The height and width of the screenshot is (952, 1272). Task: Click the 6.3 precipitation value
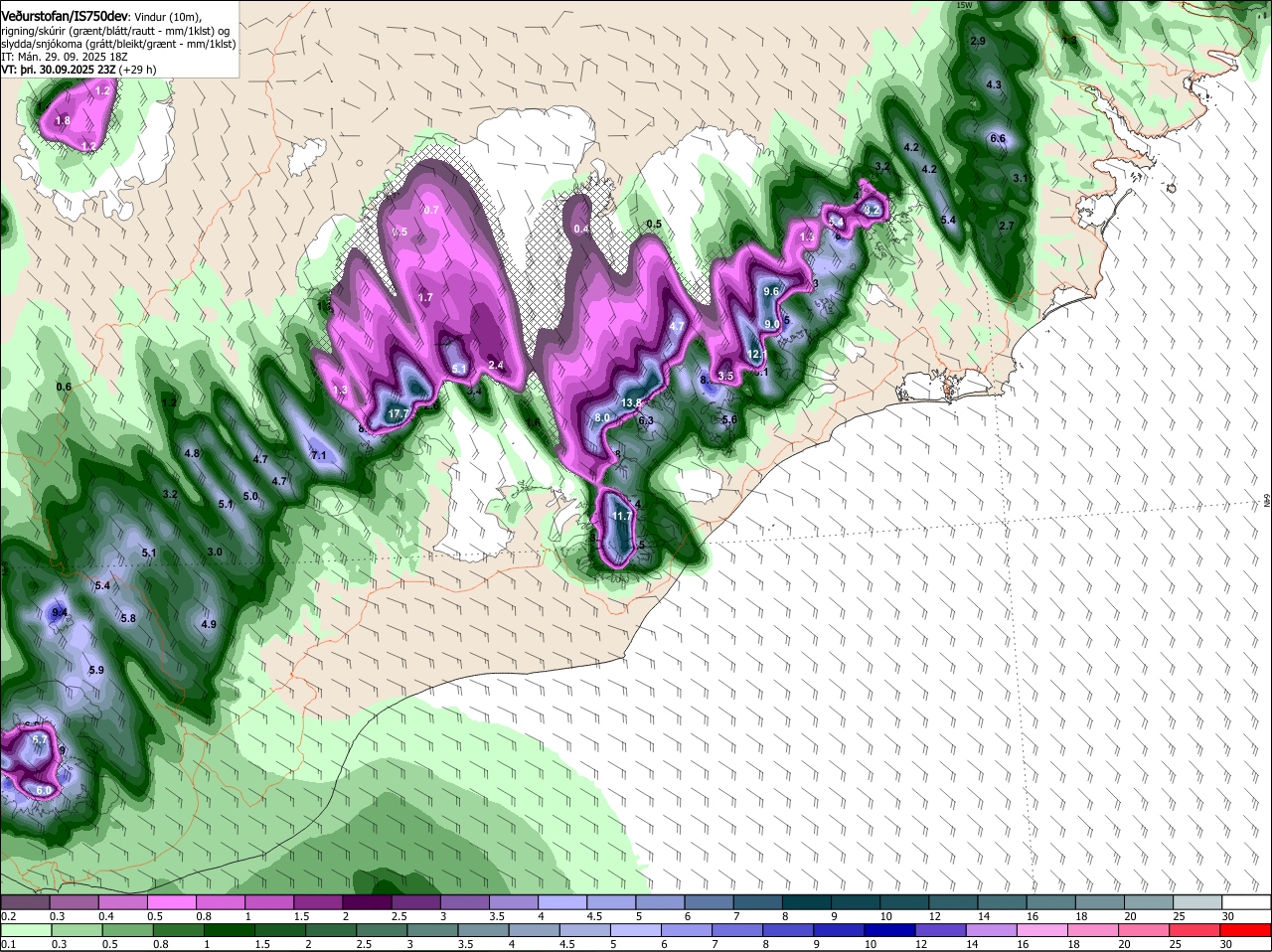click(x=646, y=420)
